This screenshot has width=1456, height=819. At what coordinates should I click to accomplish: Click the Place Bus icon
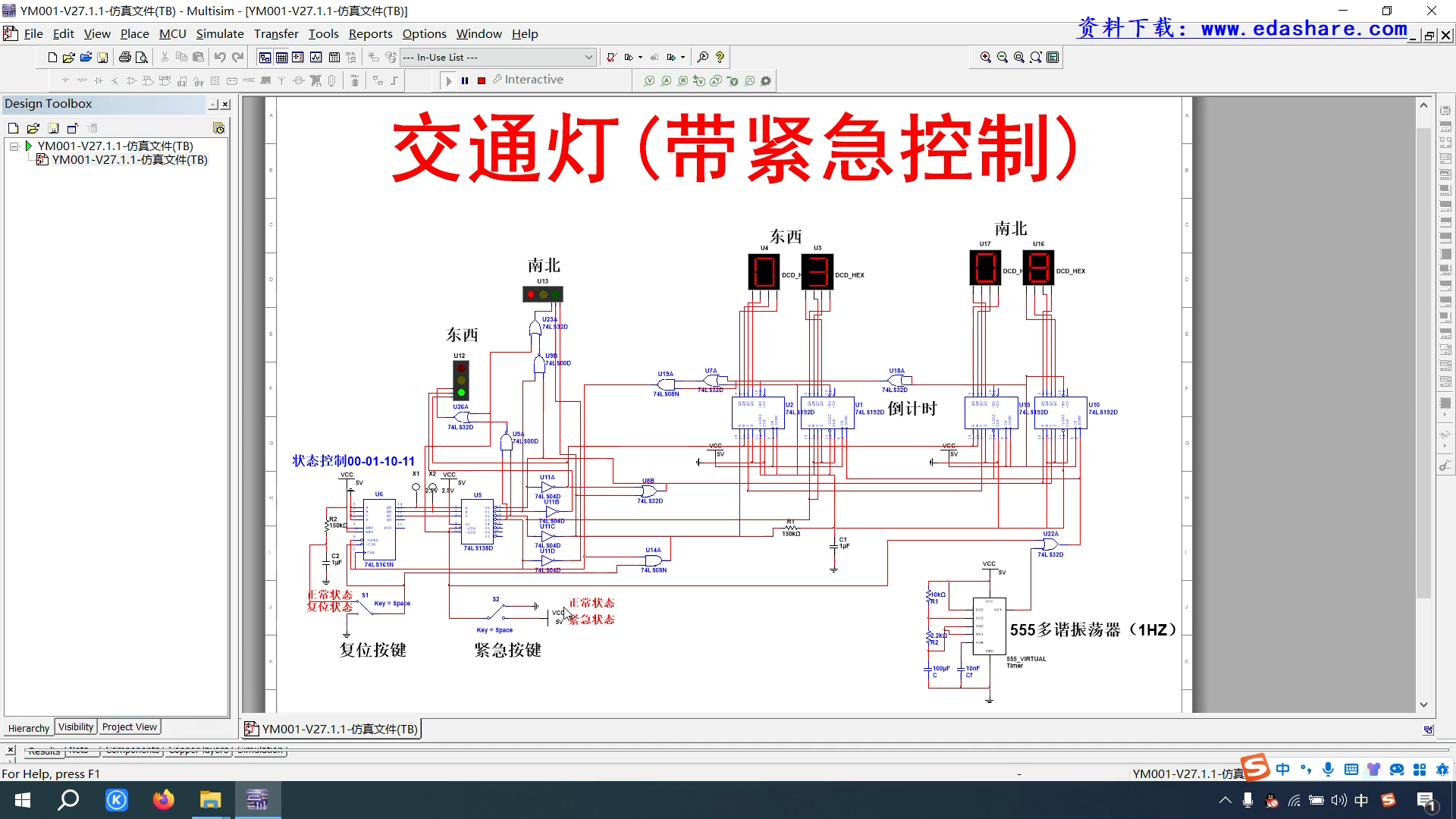tap(394, 80)
